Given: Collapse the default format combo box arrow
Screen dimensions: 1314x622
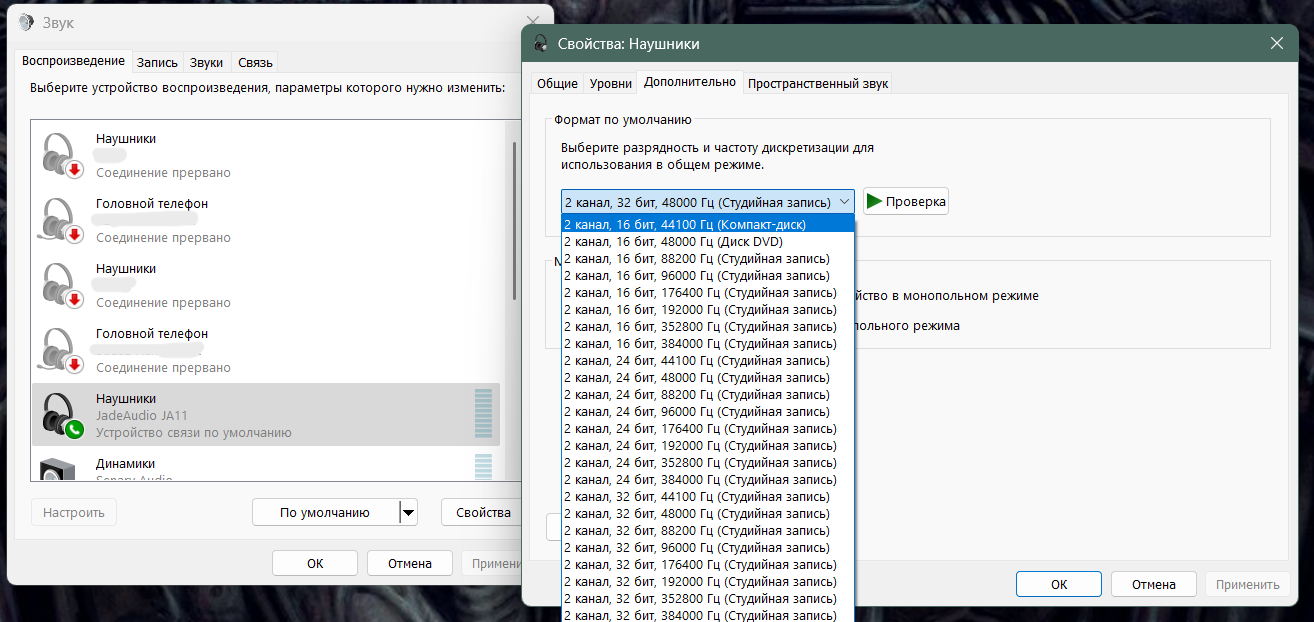Looking at the screenshot, I should 843,201.
